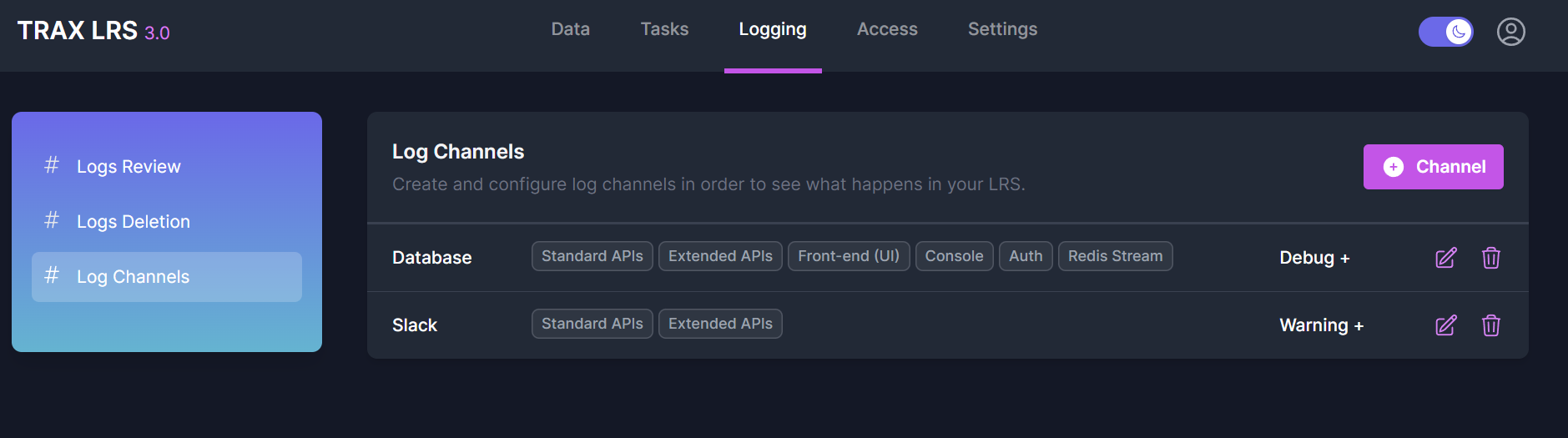Select the Logging tab
The width and height of the screenshot is (1568, 438).
coord(772,29)
